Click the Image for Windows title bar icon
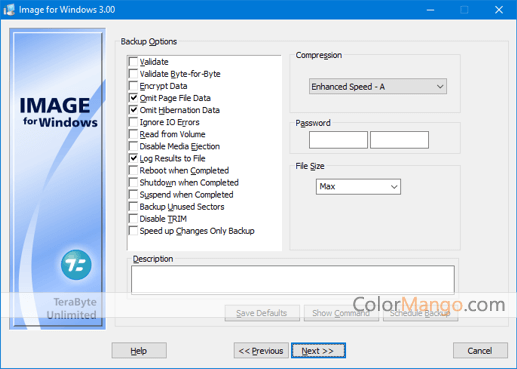 tap(9, 10)
